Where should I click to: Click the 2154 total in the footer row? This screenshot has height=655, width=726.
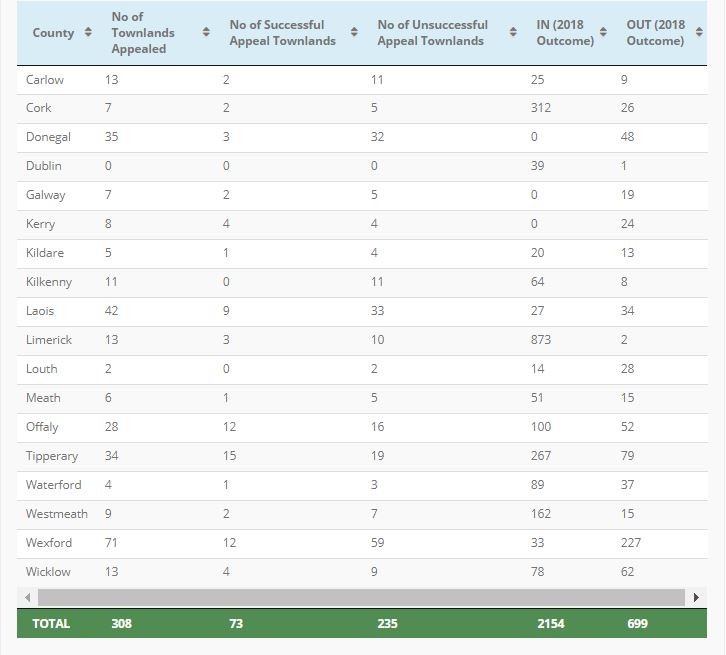tap(550, 624)
